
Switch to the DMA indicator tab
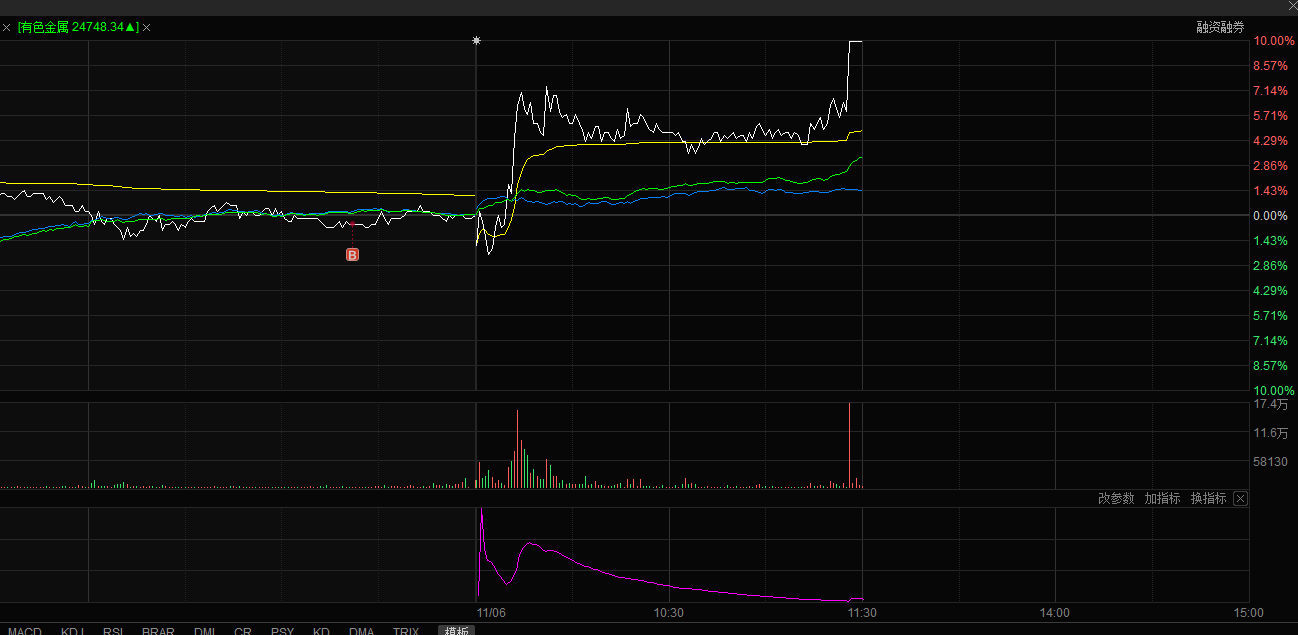pyautogui.click(x=361, y=631)
